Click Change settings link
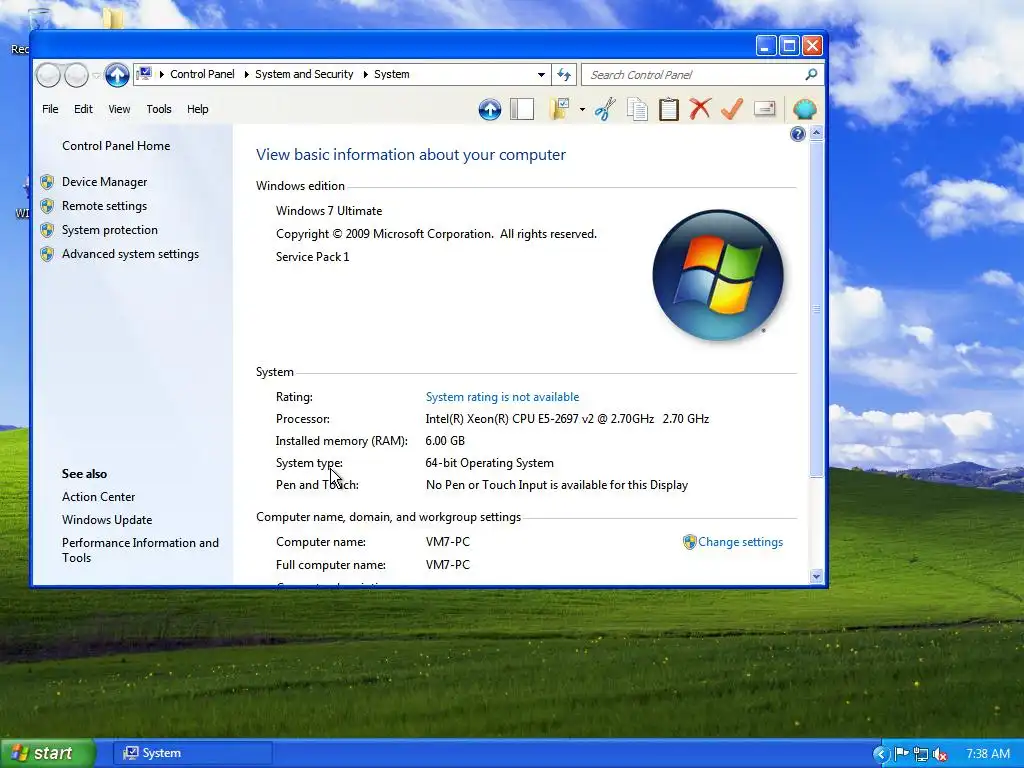1024x768 pixels. [x=740, y=542]
